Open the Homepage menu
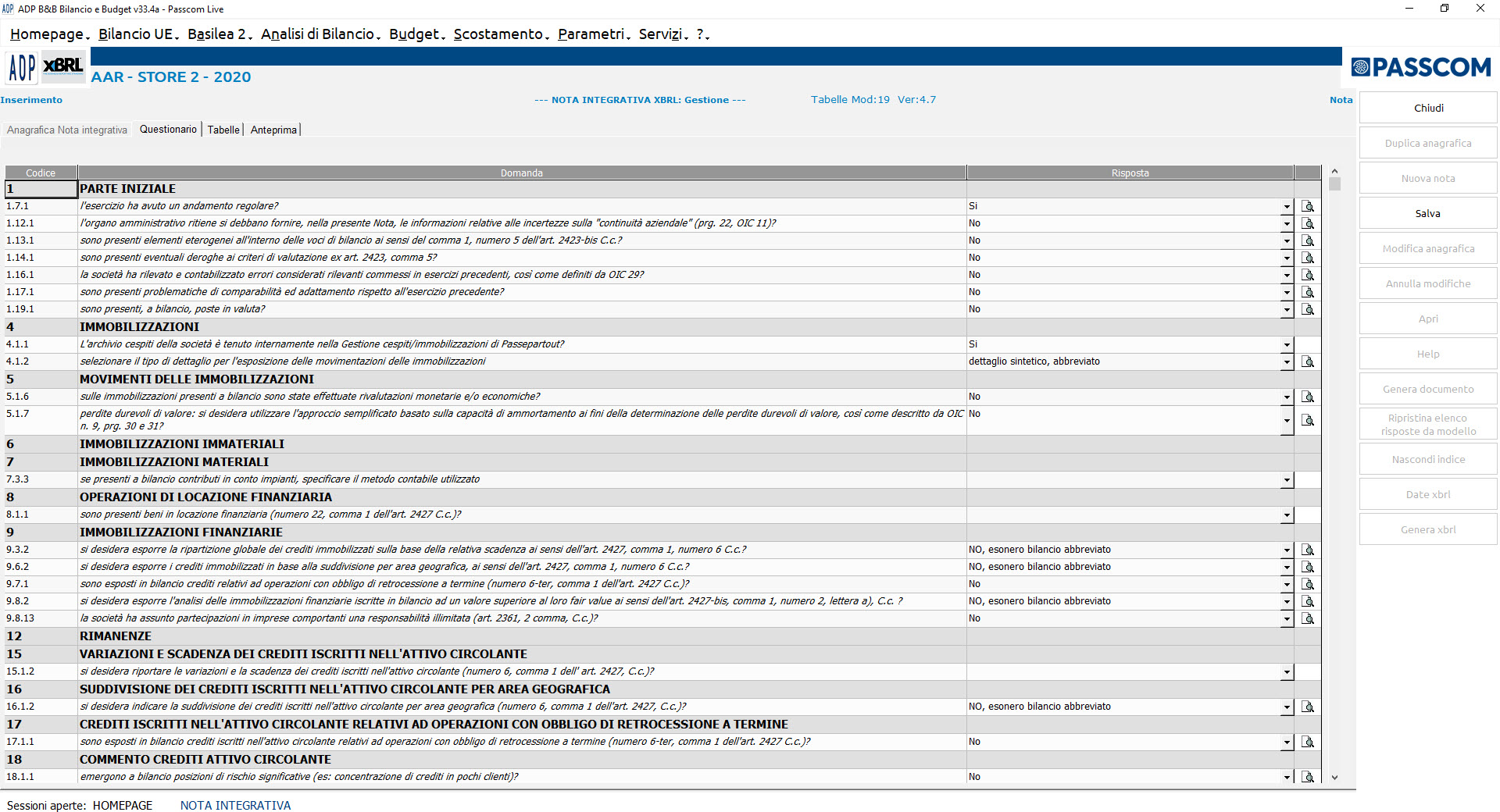This screenshot has width=1500, height=812. tap(49, 34)
